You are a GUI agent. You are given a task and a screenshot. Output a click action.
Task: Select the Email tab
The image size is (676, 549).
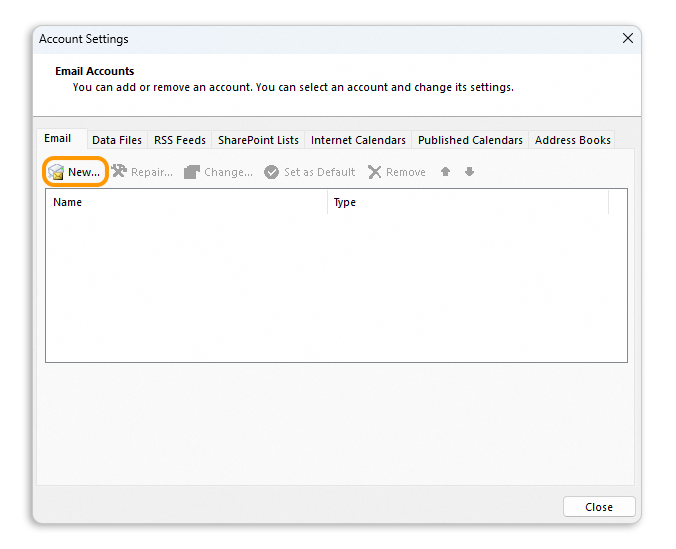pyautogui.click(x=62, y=138)
